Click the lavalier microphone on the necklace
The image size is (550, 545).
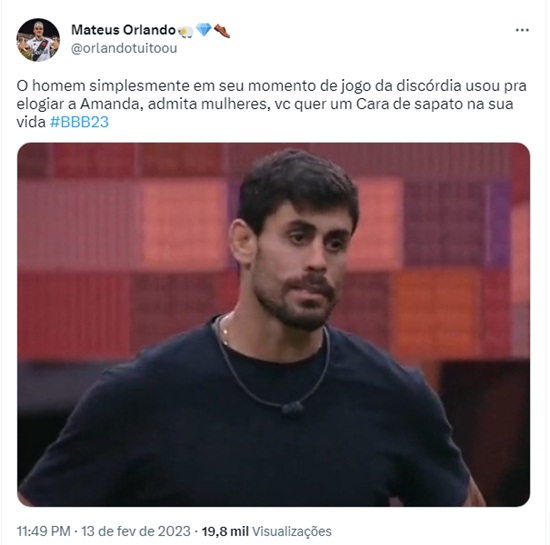(x=292, y=408)
